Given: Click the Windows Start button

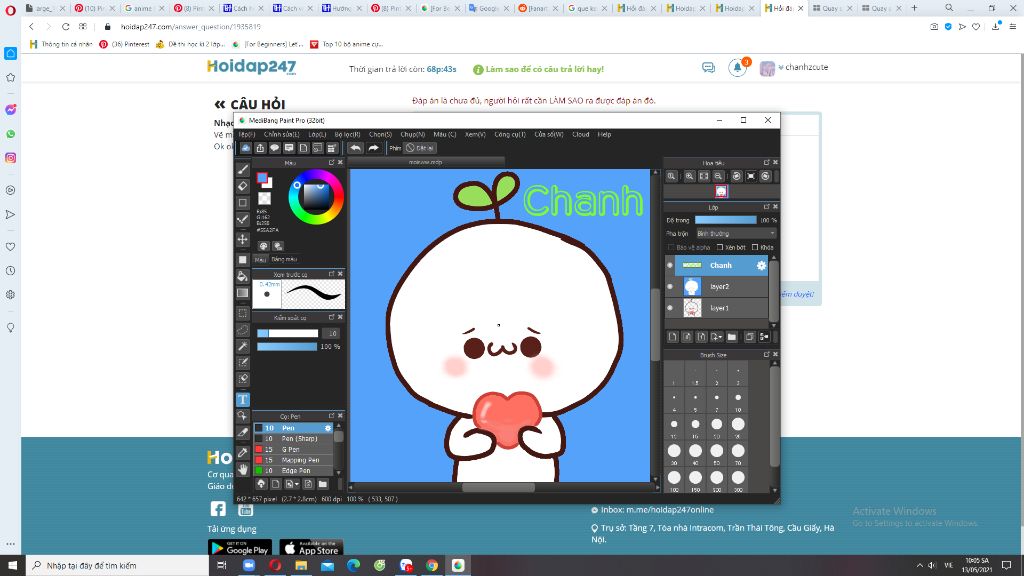Looking at the screenshot, I should 12,565.
